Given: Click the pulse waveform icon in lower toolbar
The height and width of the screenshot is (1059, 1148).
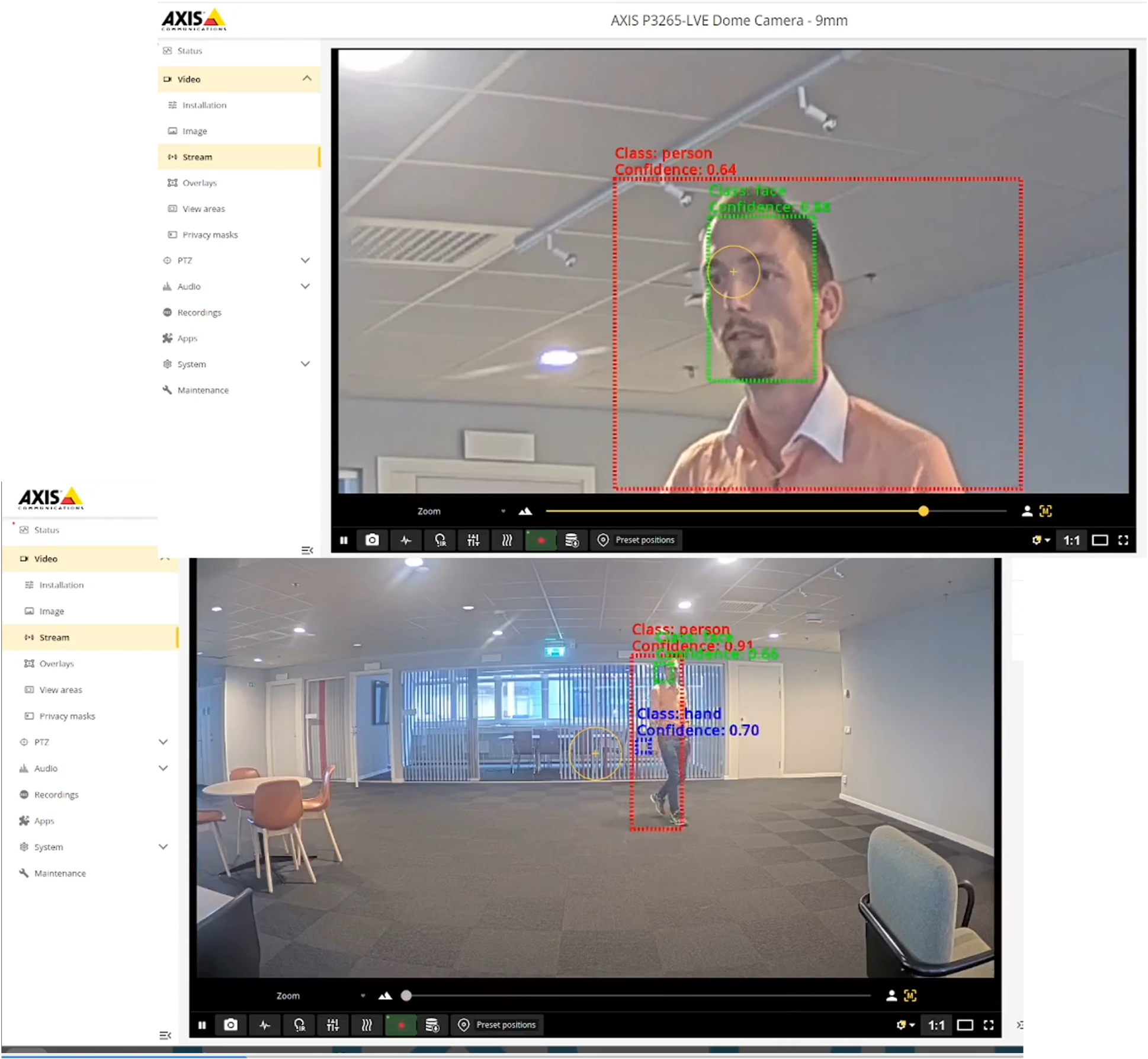Looking at the screenshot, I should [x=265, y=1026].
